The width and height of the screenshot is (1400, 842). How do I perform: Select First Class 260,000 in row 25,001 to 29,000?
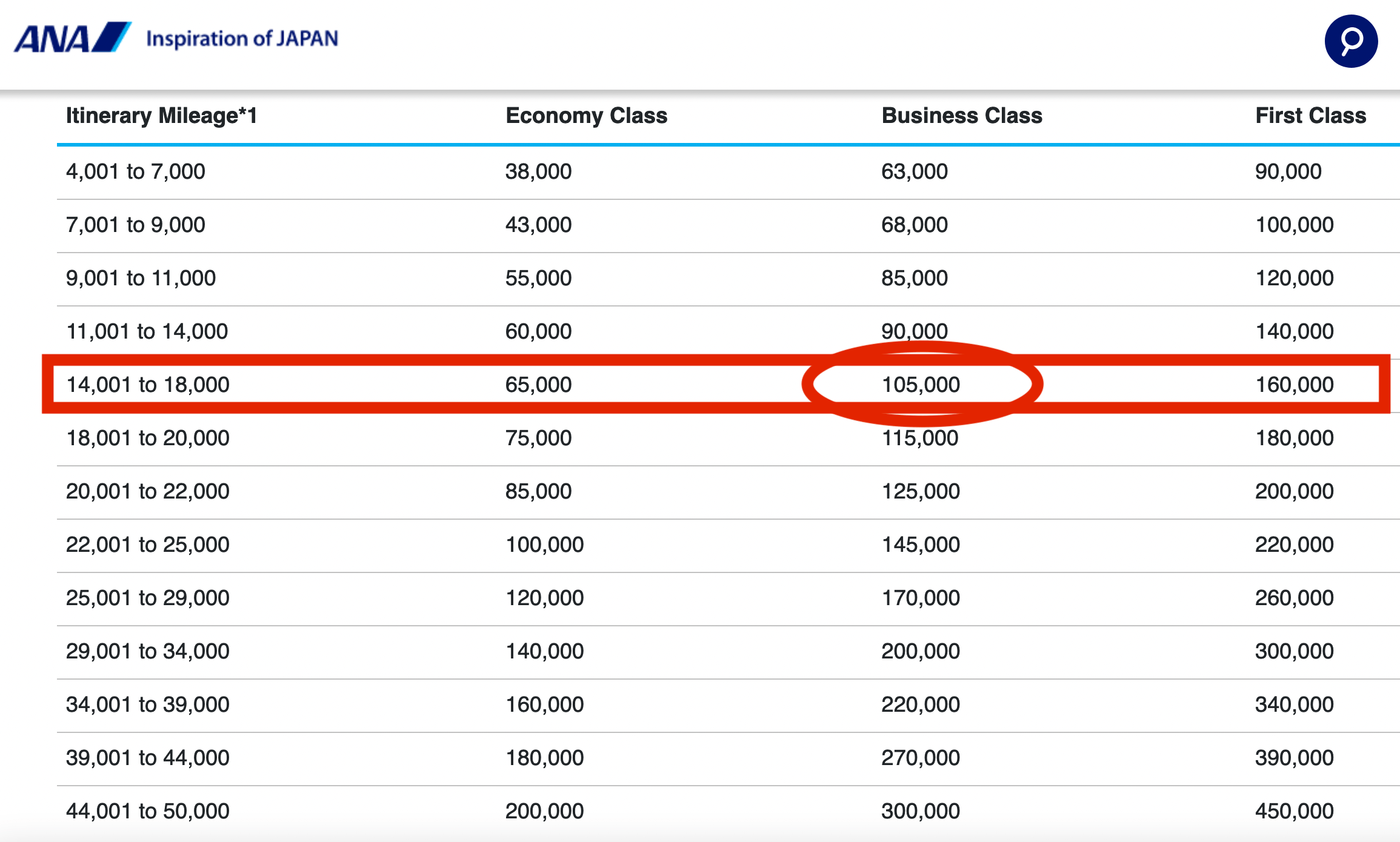[1295, 598]
